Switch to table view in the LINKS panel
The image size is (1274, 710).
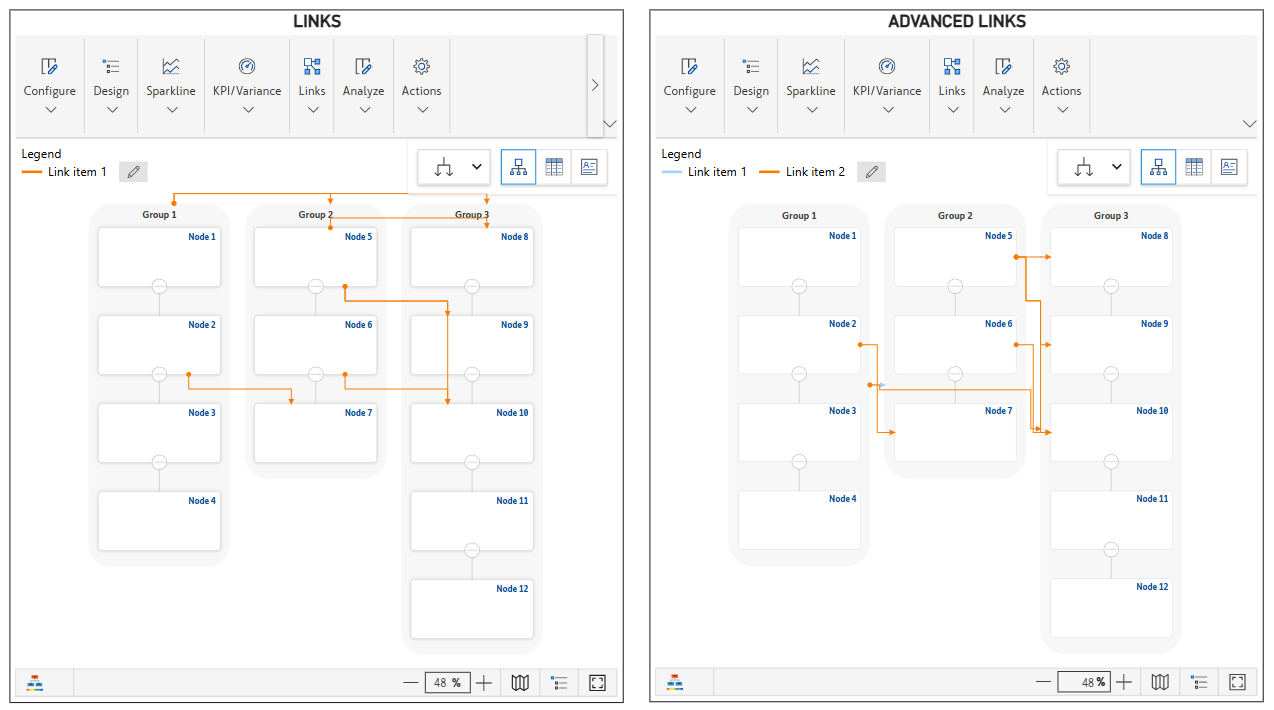(554, 168)
